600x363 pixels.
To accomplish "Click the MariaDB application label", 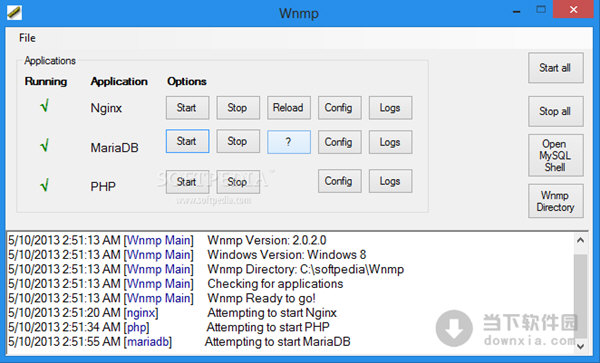I will 114,148.
